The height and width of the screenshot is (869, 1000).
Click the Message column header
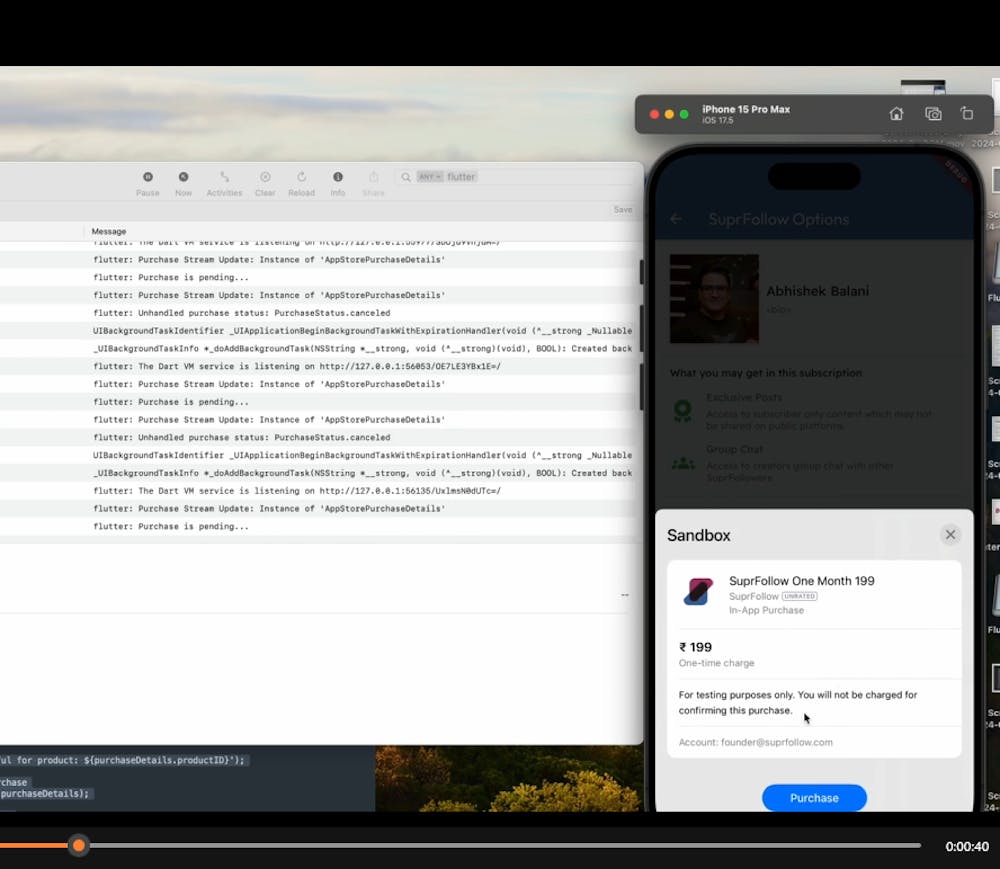click(108, 231)
